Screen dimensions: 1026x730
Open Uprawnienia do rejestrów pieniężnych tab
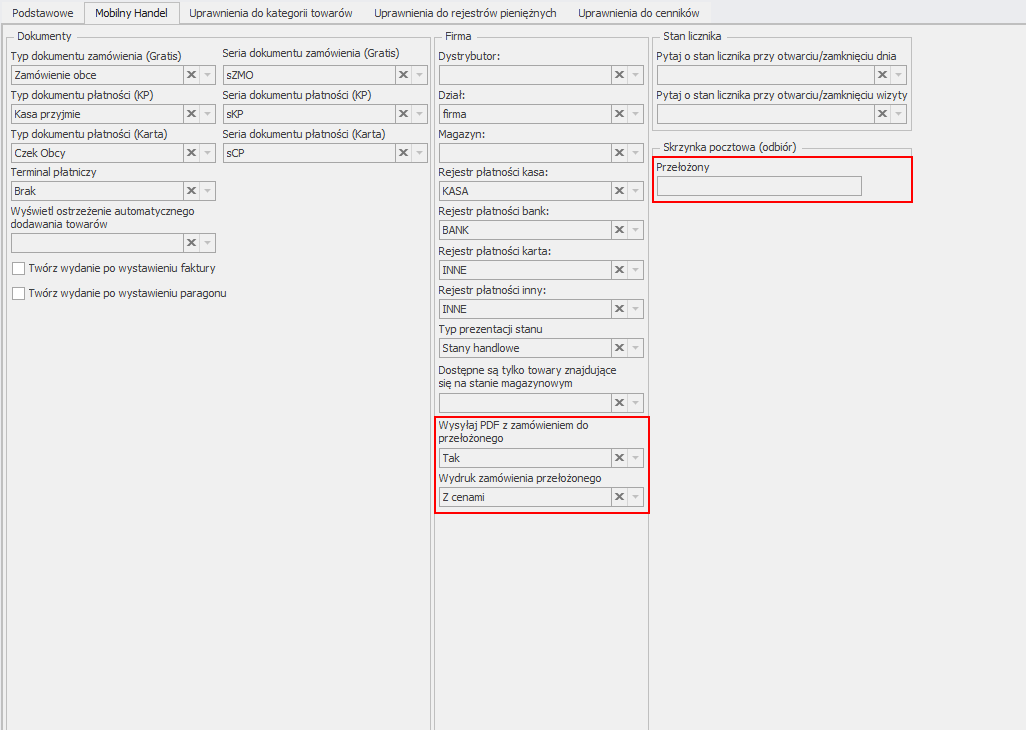pos(465,13)
